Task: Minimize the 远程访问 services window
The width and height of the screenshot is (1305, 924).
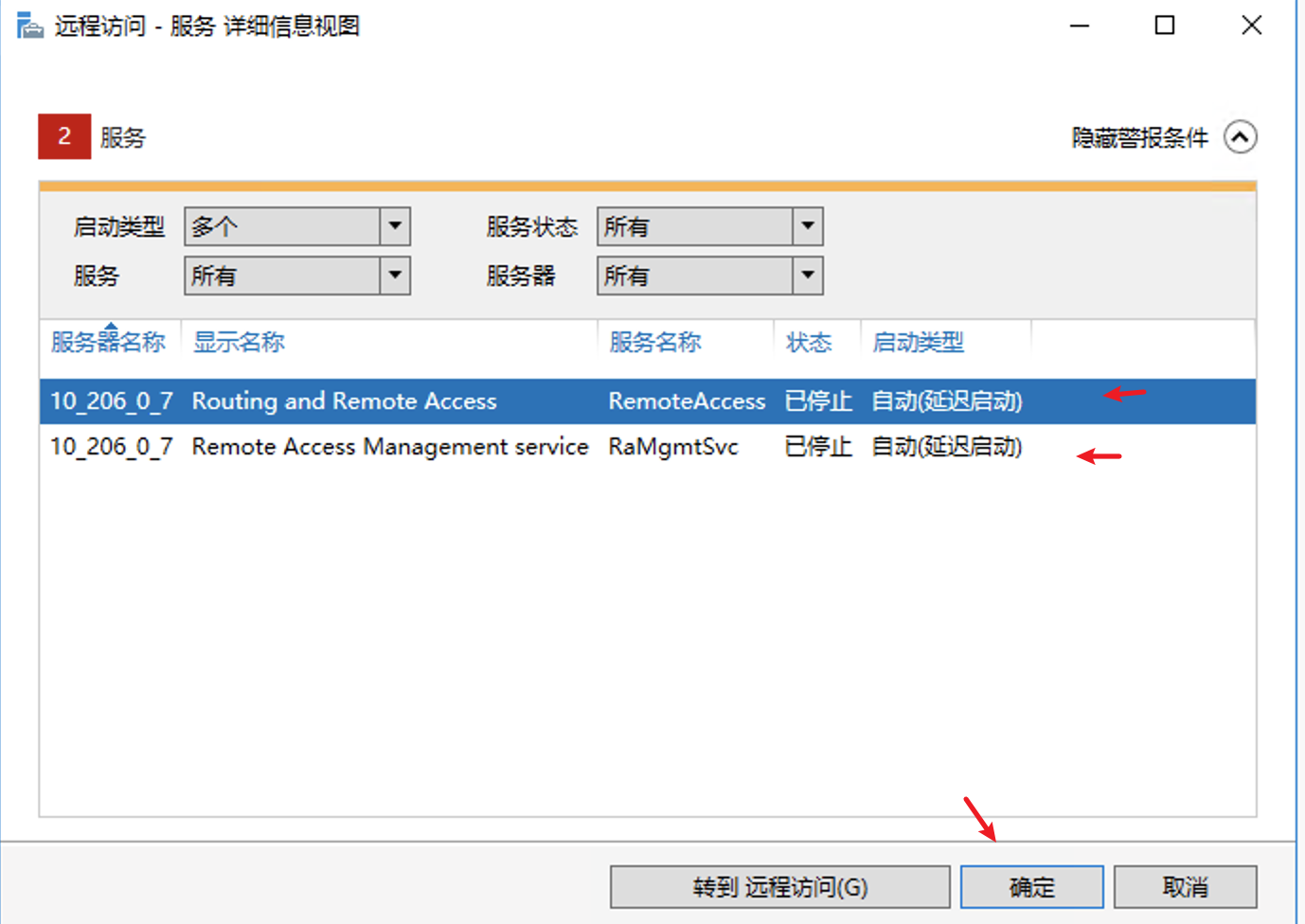Action: tap(1079, 26)
